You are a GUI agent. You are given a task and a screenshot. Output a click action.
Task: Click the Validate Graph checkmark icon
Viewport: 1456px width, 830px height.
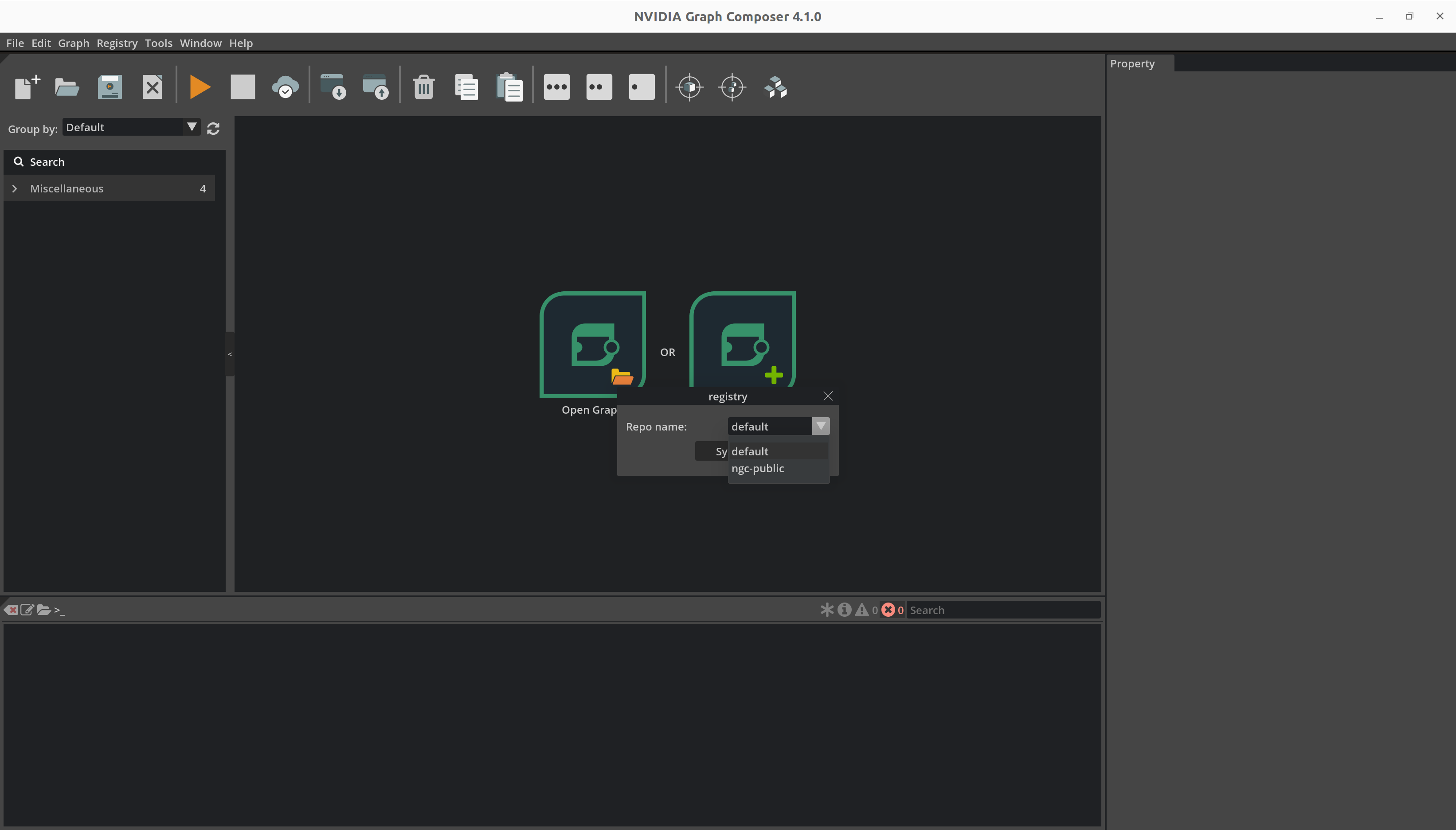[286, 87]
